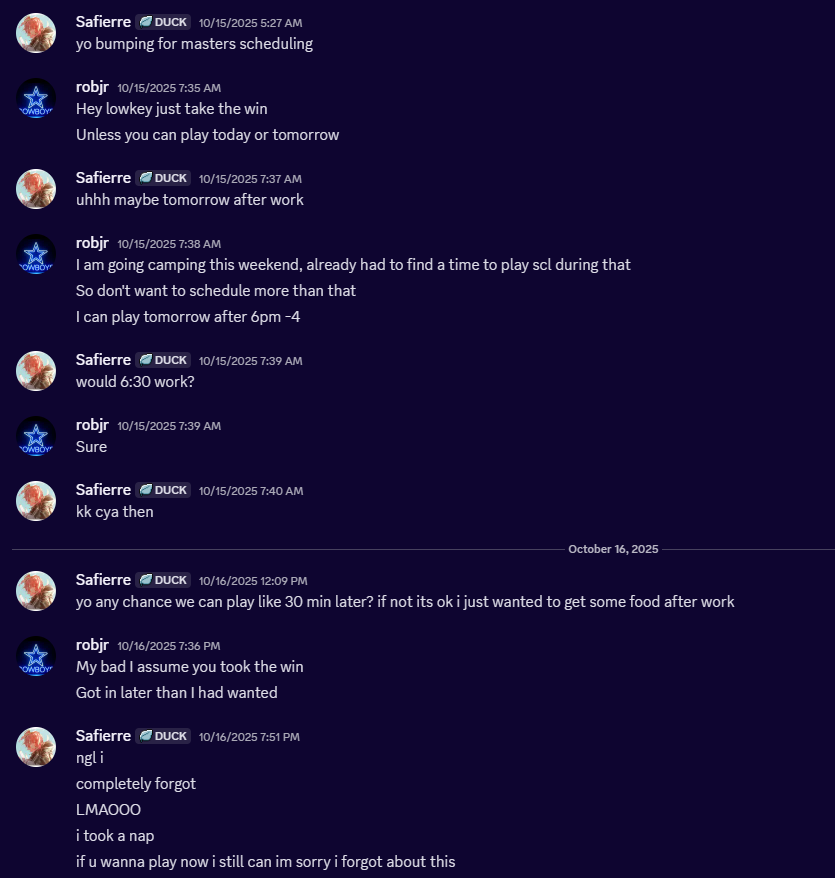This screenshot has width=835, height=878.
Task: Click robjr's avatar next to the 7:35 AM message
Action: click(36, 98)
